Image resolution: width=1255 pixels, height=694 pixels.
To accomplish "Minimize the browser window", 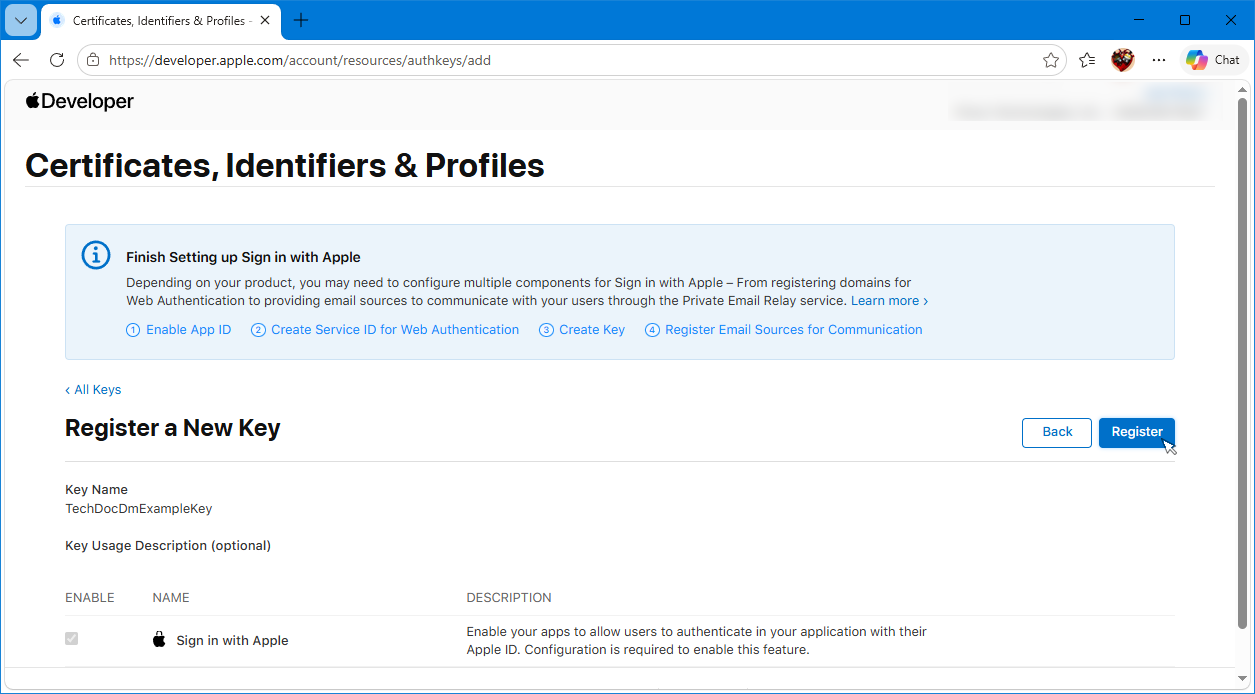I will 1139,20.
